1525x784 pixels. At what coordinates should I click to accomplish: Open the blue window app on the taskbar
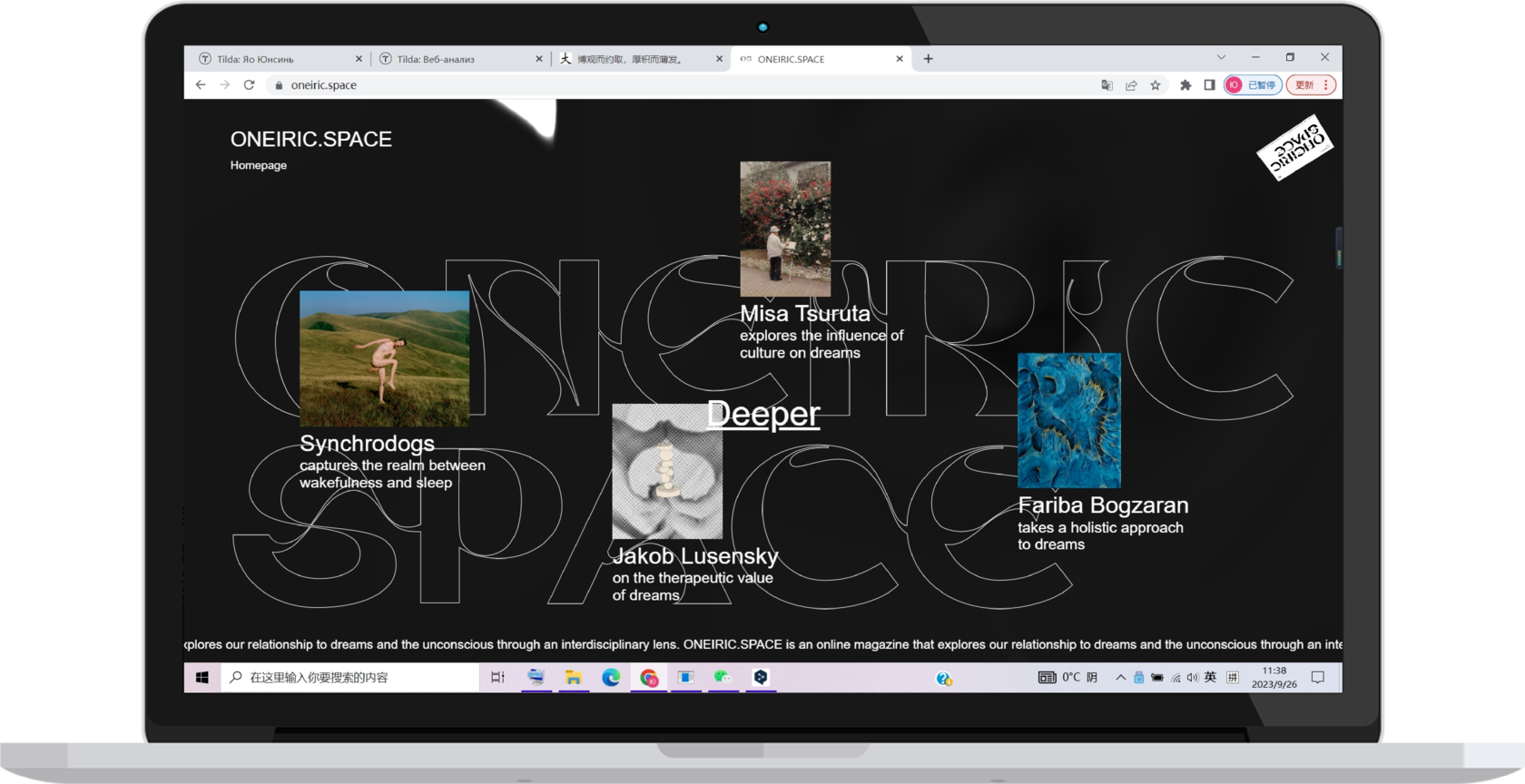686,678
